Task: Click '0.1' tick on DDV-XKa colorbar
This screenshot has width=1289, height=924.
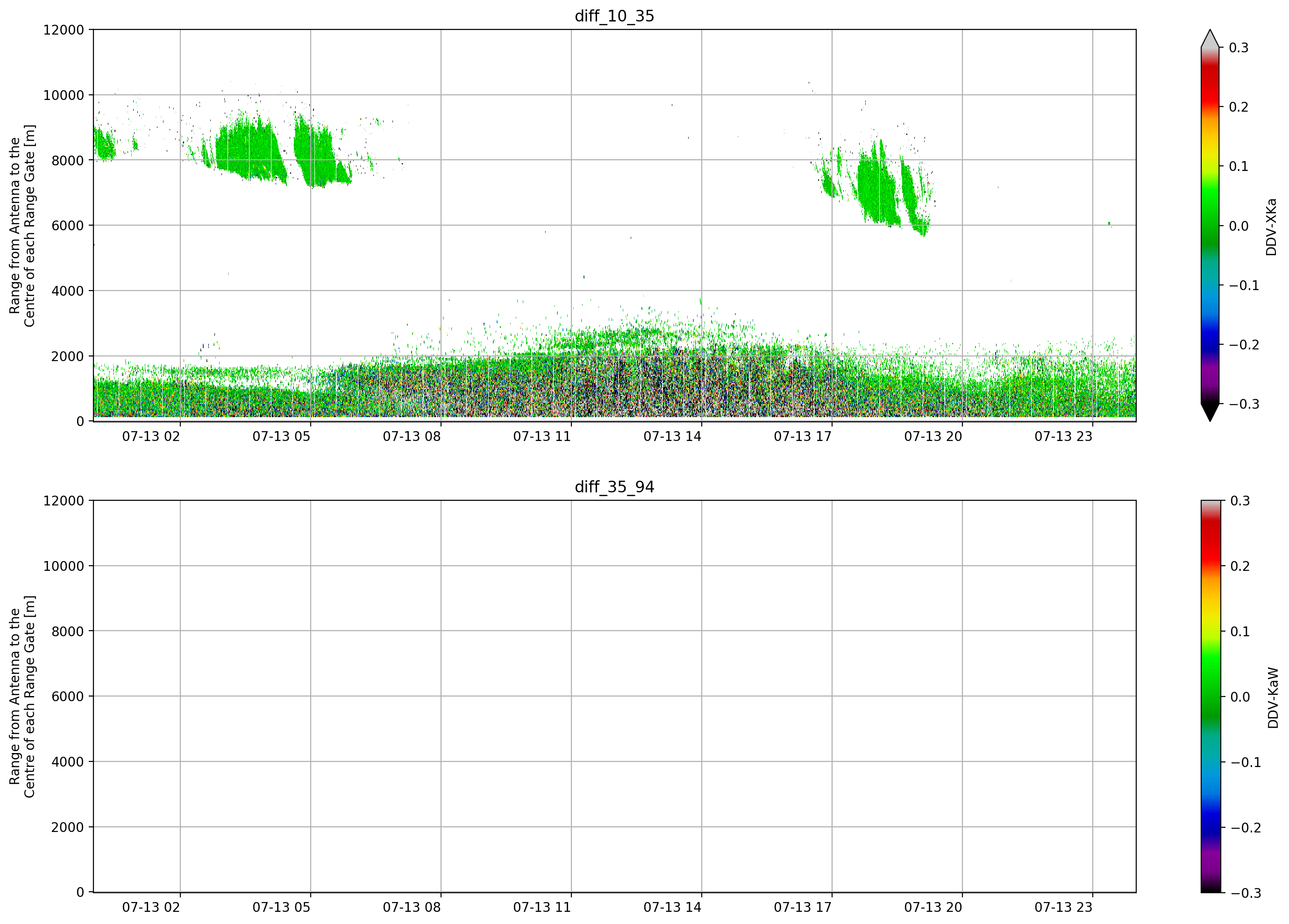Action: [1239, 166]
